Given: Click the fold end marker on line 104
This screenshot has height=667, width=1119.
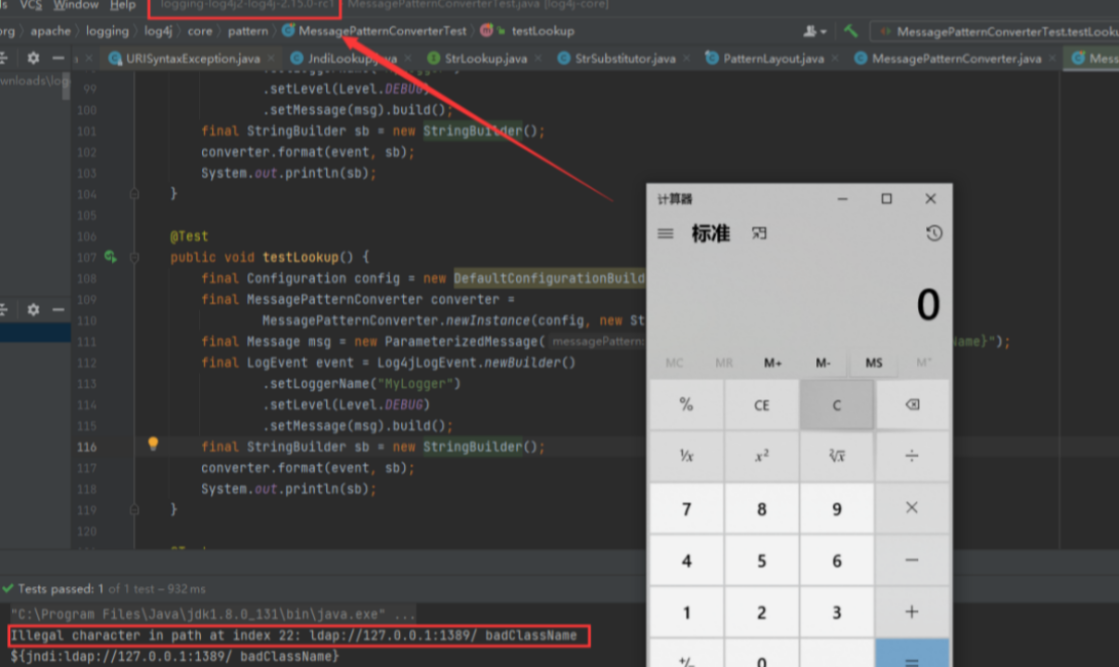Looking at the screenshot, I should 134,194.
